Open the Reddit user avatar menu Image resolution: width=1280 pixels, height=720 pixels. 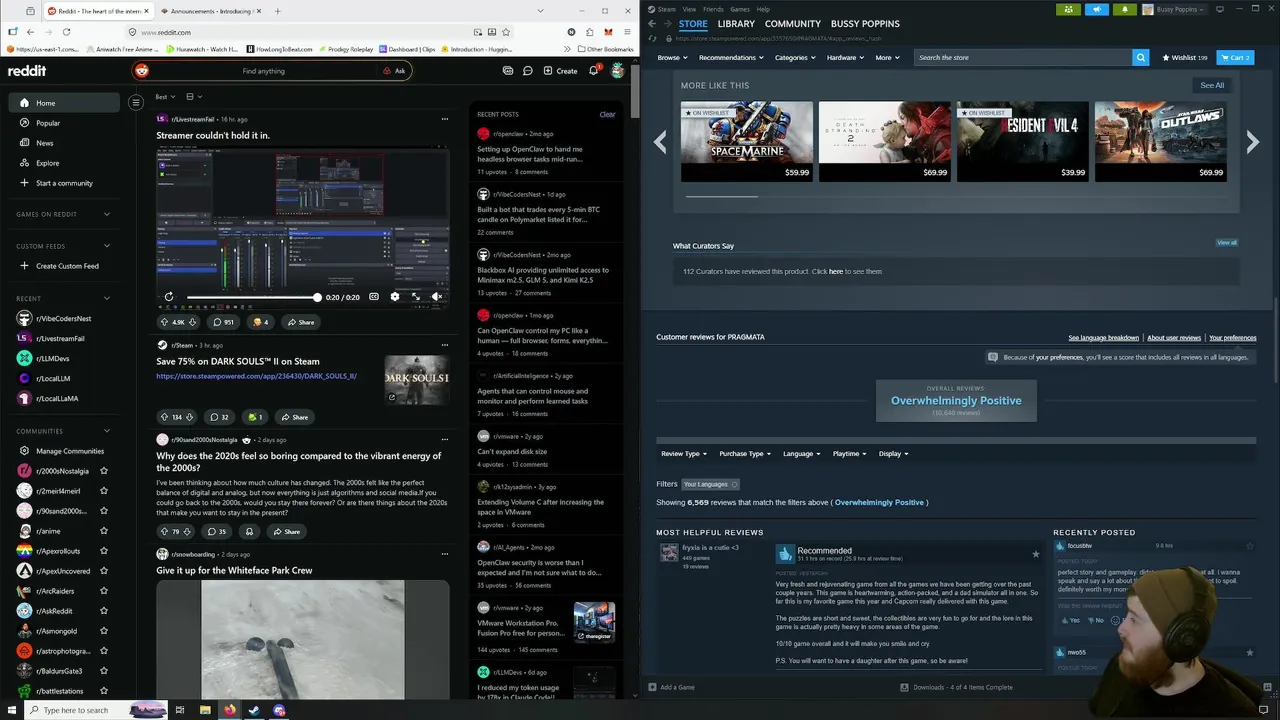[x=618, y=71]
